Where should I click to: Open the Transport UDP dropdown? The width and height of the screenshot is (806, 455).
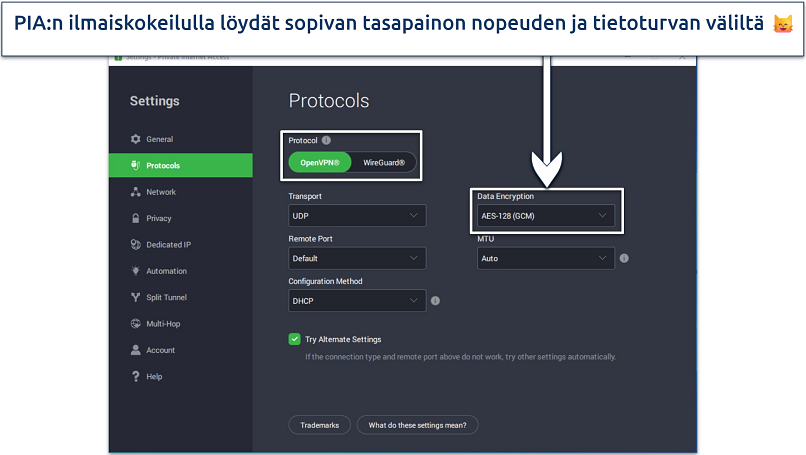click(357, 215)
